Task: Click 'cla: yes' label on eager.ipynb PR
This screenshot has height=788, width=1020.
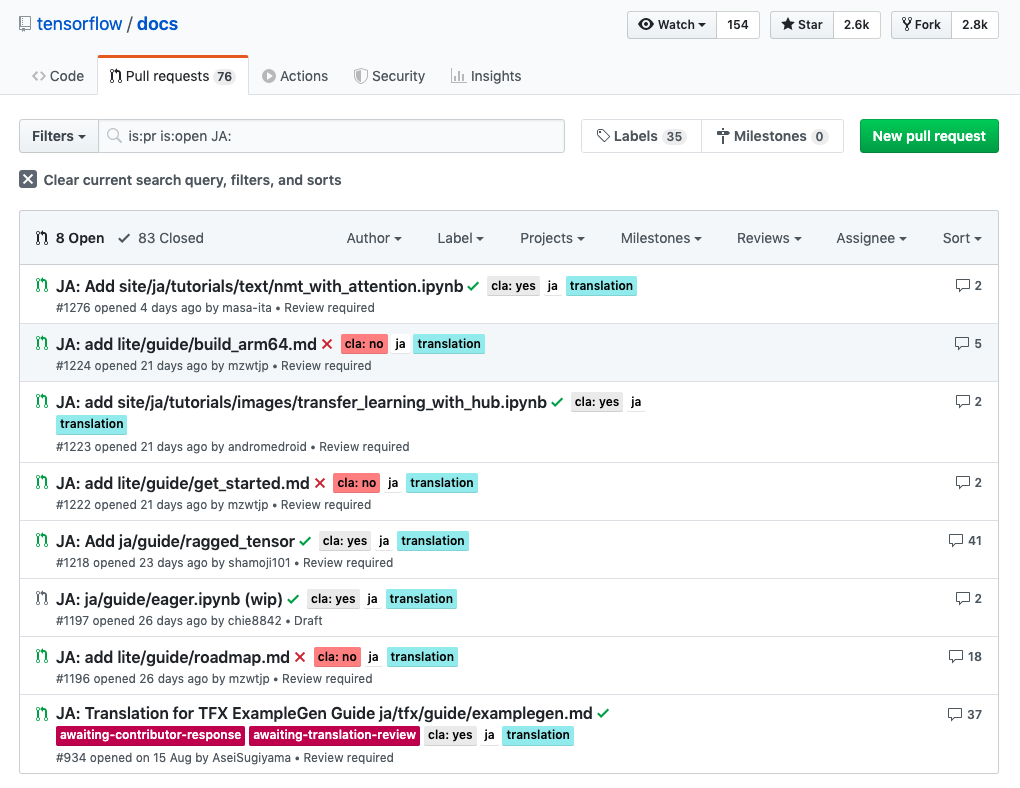Action: pyautogui.click(x=333, y=599)
